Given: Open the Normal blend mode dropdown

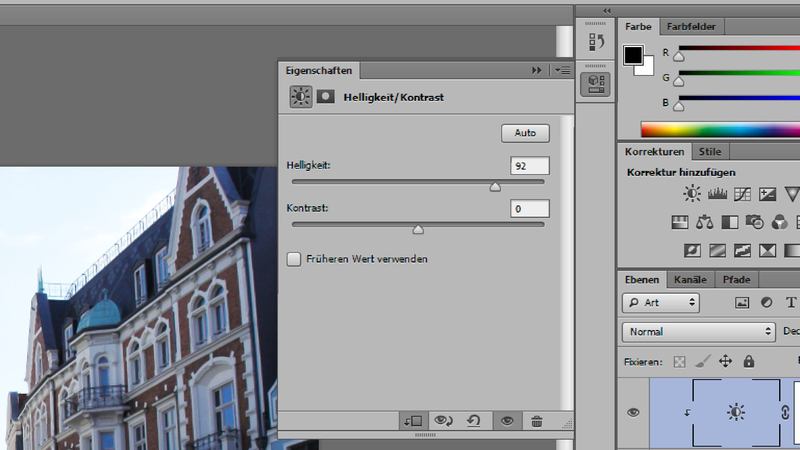Looking at the screenshot, I should (x=699, y=331).
